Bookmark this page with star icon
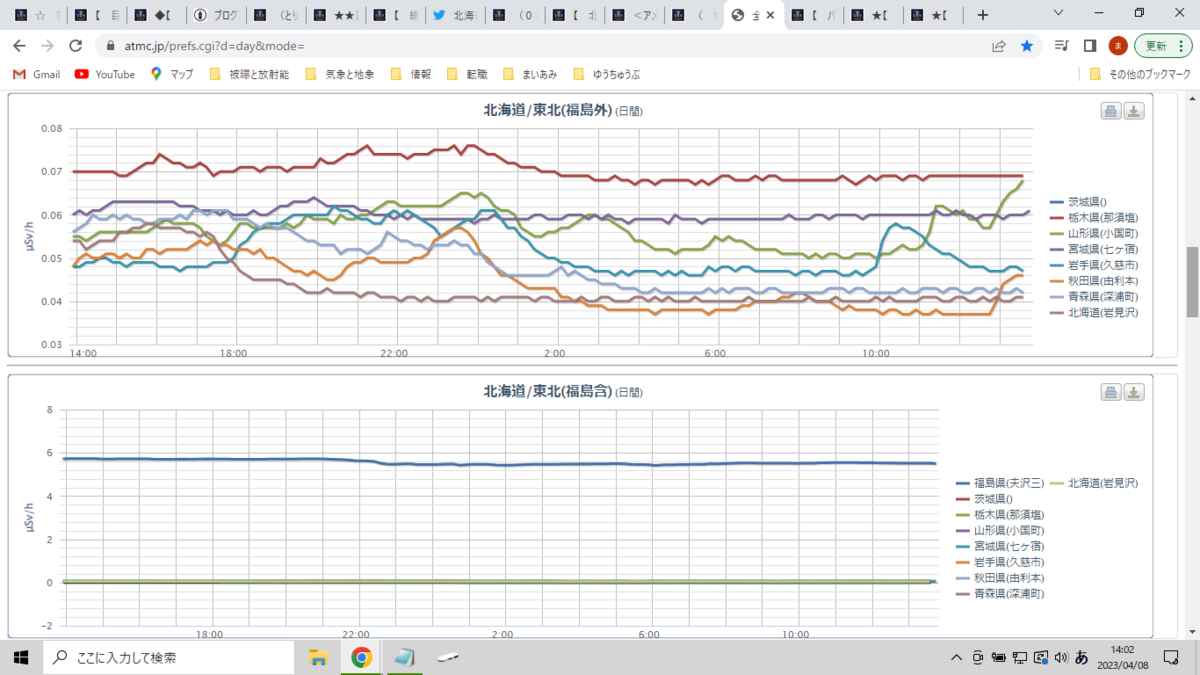1200x675 pixels. (x=1026, y=46)
